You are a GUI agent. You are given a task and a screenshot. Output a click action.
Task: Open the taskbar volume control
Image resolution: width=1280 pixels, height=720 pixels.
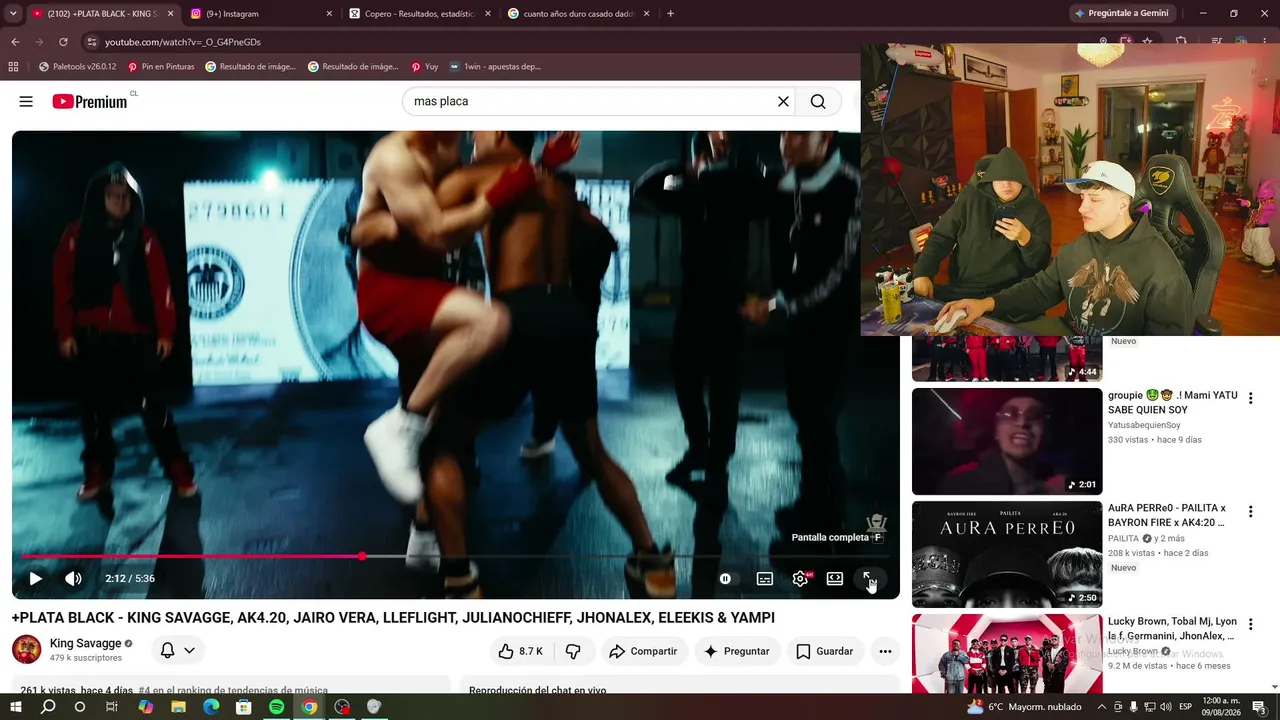click(x=1164, y=707)
